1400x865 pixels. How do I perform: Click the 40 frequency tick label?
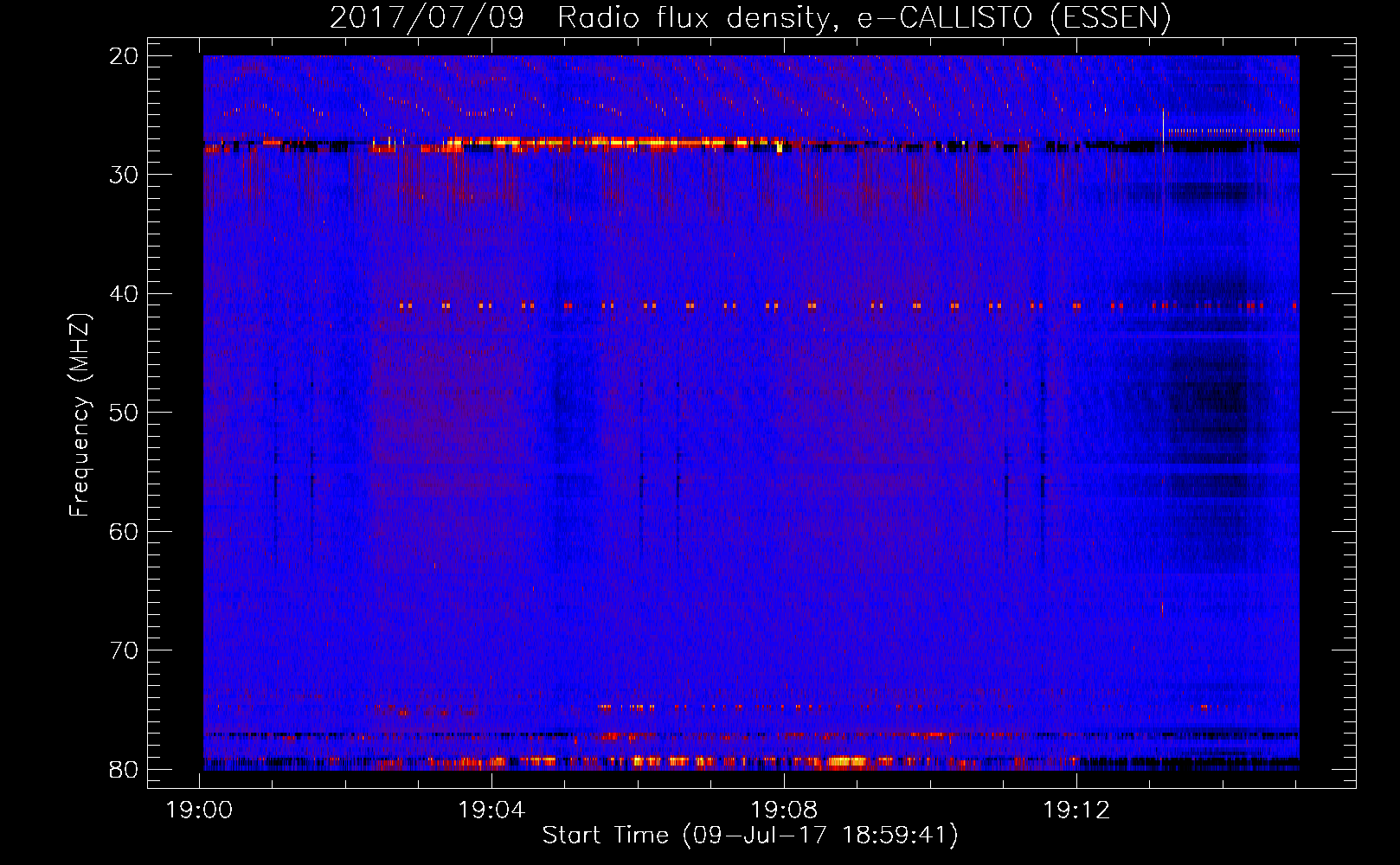(125, 294)
